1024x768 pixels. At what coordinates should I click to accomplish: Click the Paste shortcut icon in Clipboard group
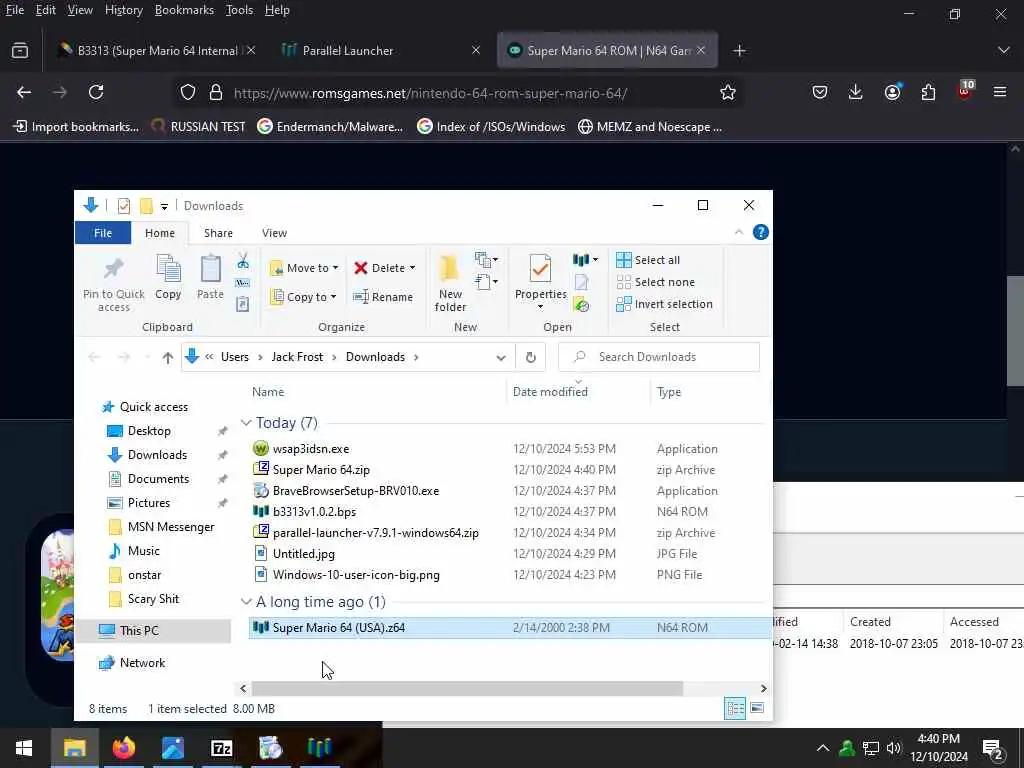(242, 304)
